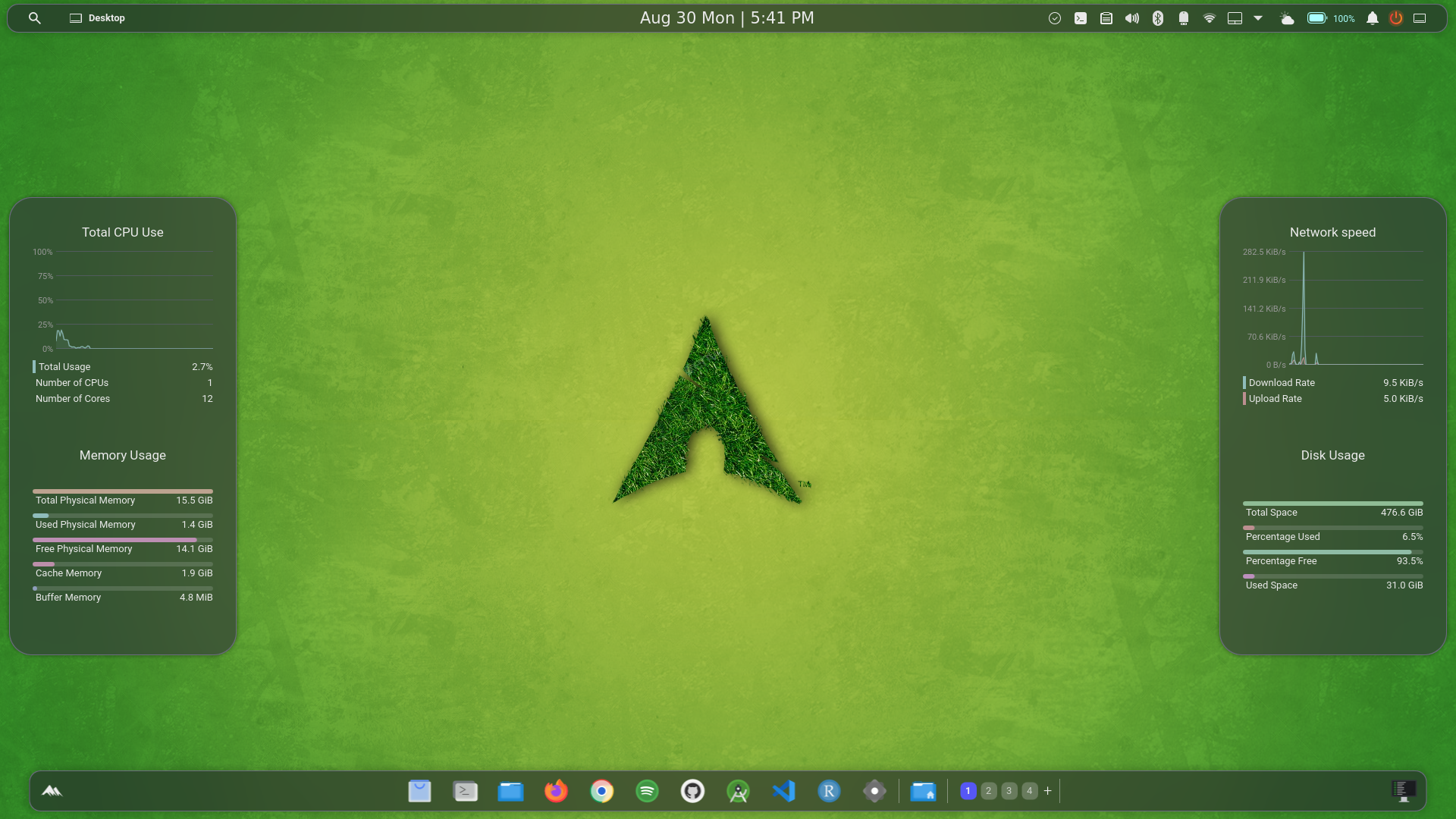
Task: Open the search magnifier in top panel
Action: pyautogui.click(x=34, y=17)
